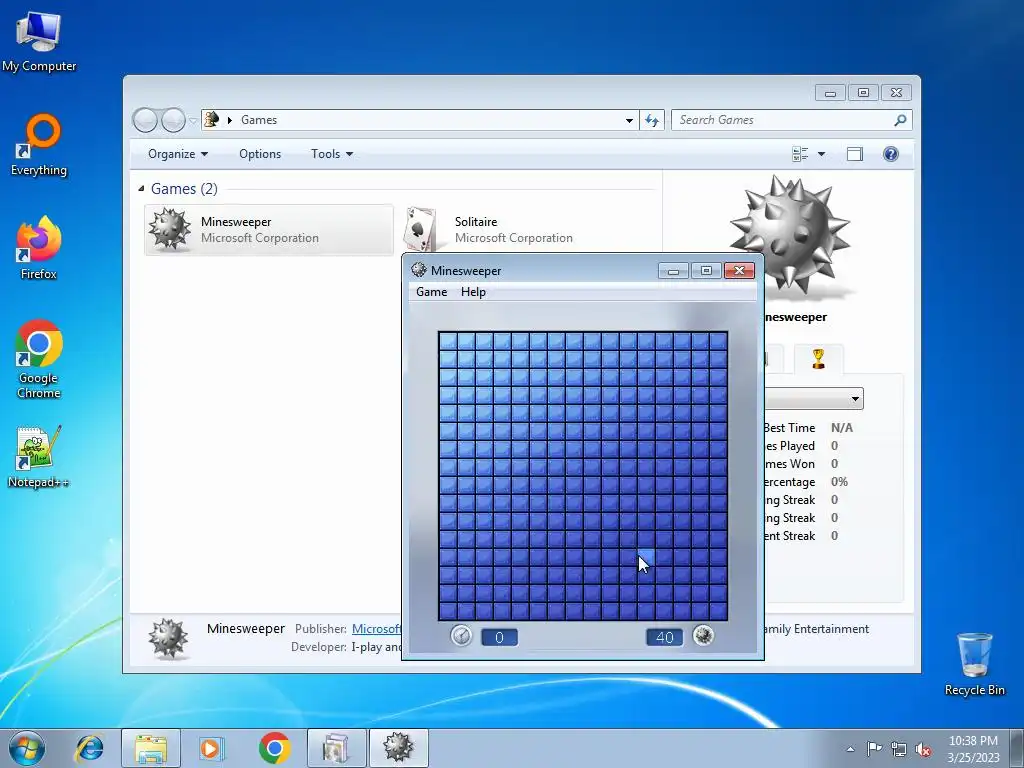The height and width of the screenshot is (768, 1024).
Task: Go back in the Games window
Action: pyautogui.click(x=145, y=120)
